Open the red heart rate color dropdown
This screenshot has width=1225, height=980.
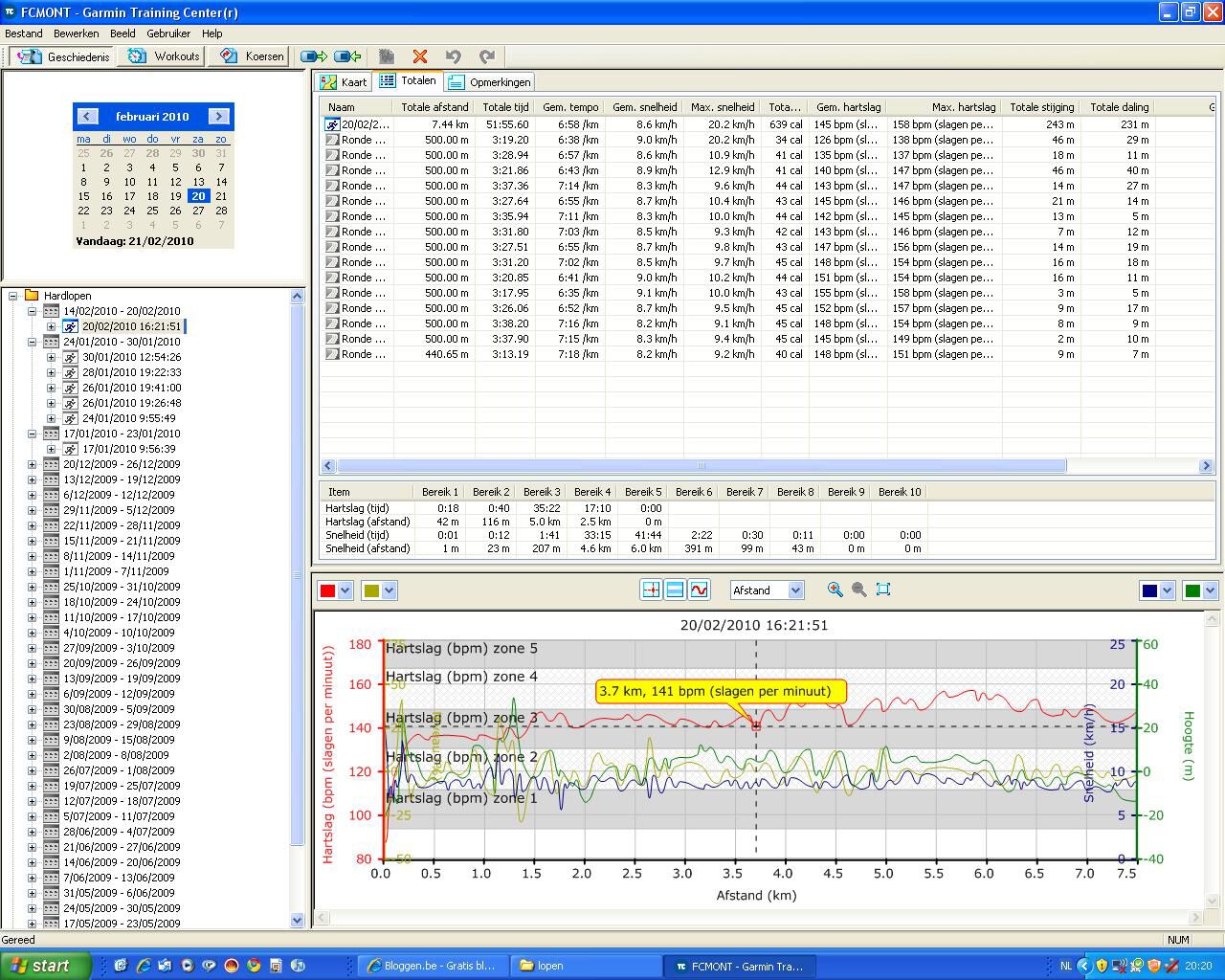coord(345,590)
